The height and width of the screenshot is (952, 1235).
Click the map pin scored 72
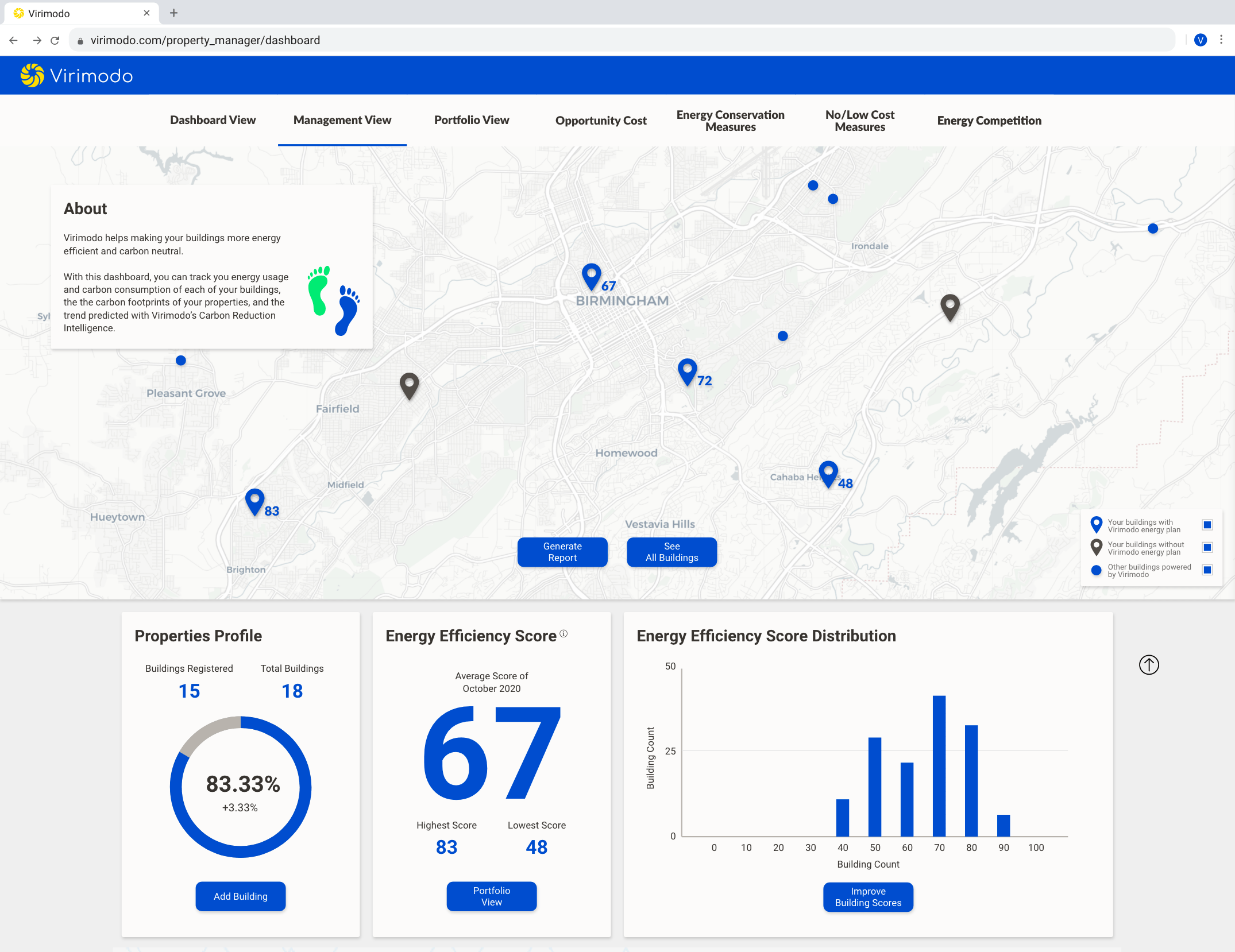pyautogui.click(x=687, y=371)
